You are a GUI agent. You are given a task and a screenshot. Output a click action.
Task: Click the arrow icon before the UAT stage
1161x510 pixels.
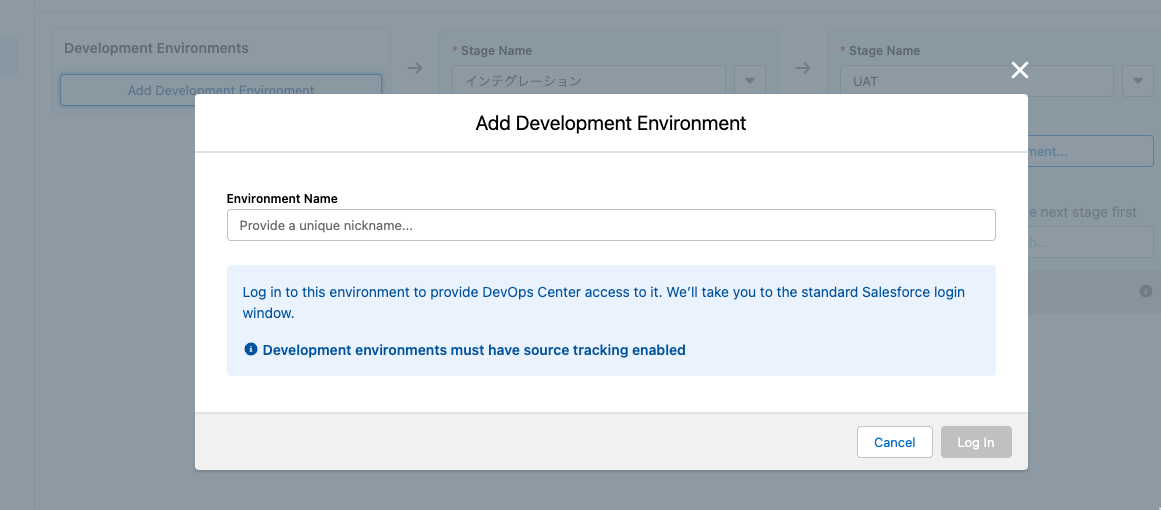tap(802, 68)
